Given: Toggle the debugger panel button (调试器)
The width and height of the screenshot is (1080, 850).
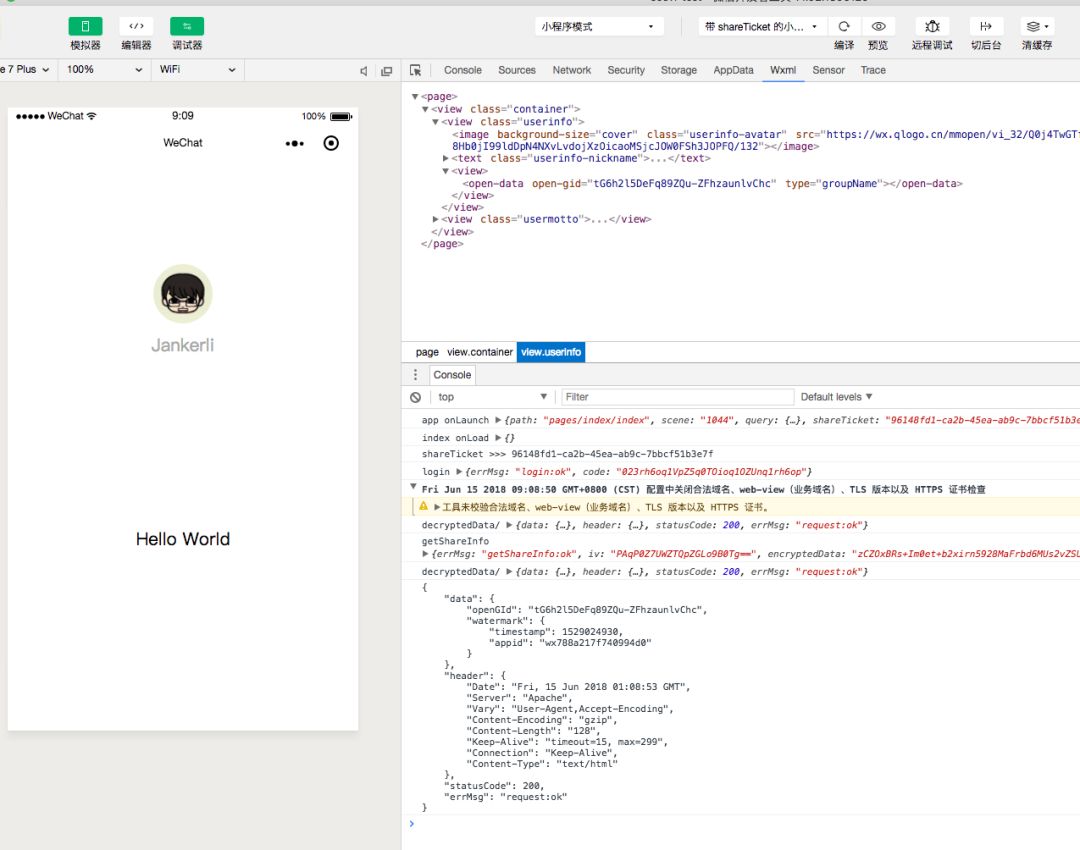Looking at the screenshot, I should pos(187,26).
